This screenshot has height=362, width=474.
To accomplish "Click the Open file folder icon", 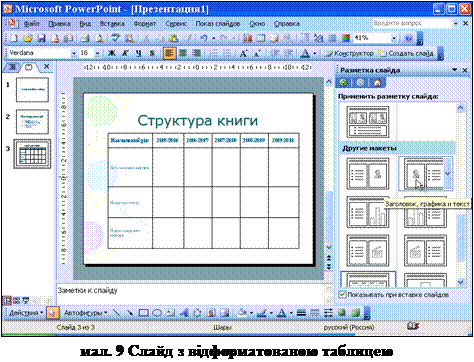I will (x=27, y=38).
